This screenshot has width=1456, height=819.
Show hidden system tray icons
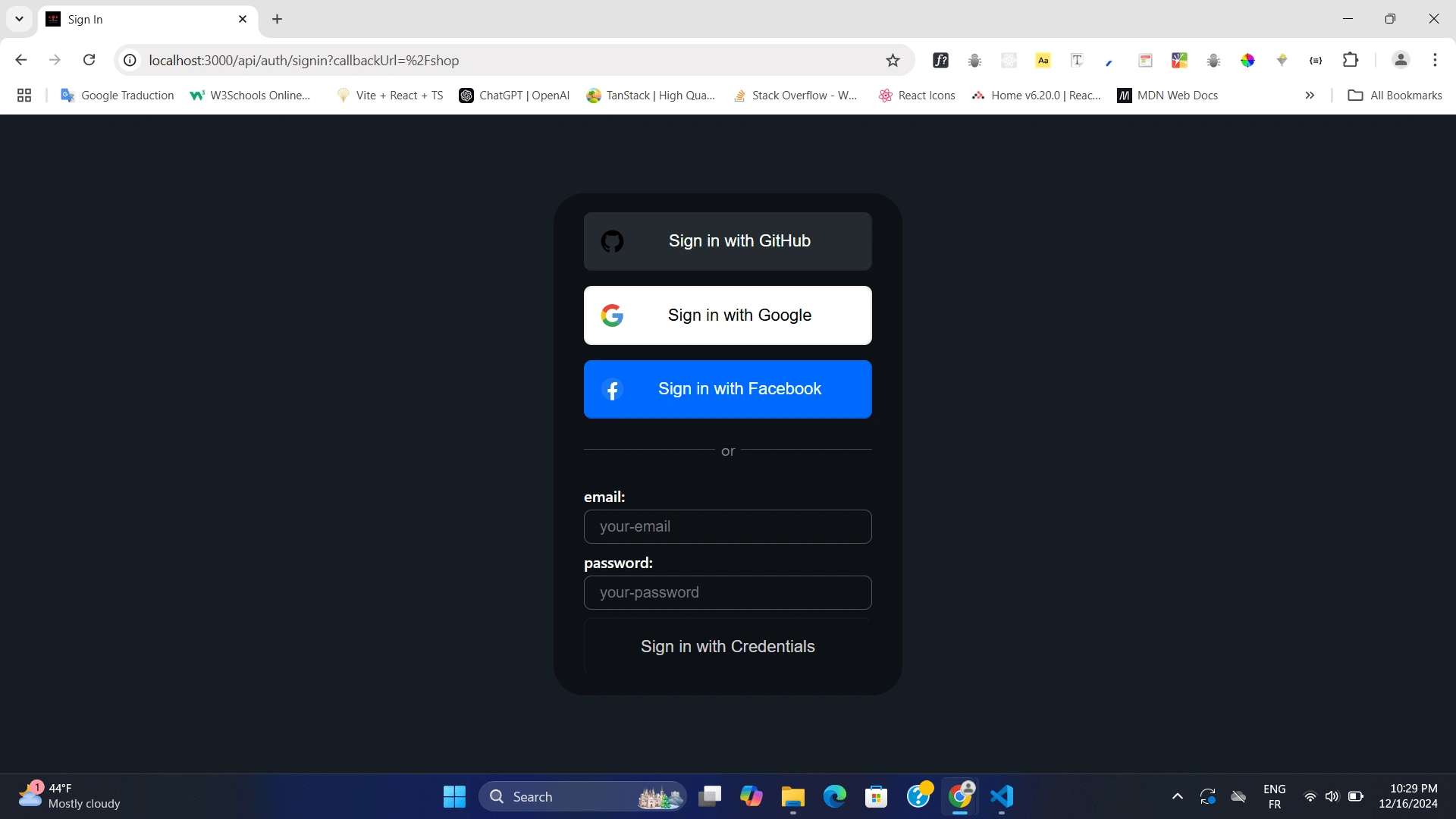tap(1177, 796)
